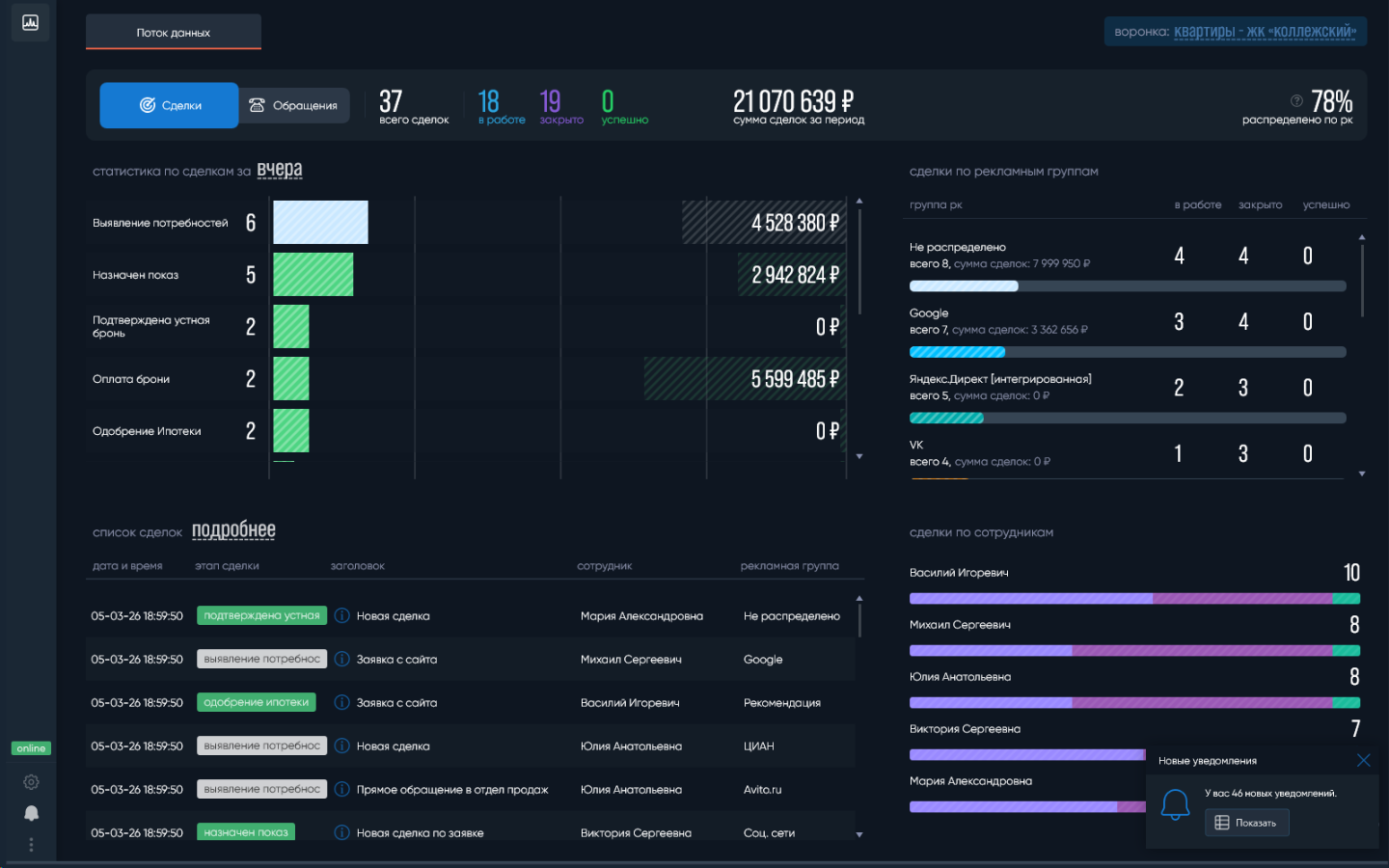Open the воронка selector Квартиры ЖК Коллежский
The width and height of the screenshot is (1389, 868).
[x=1264, y=32]
